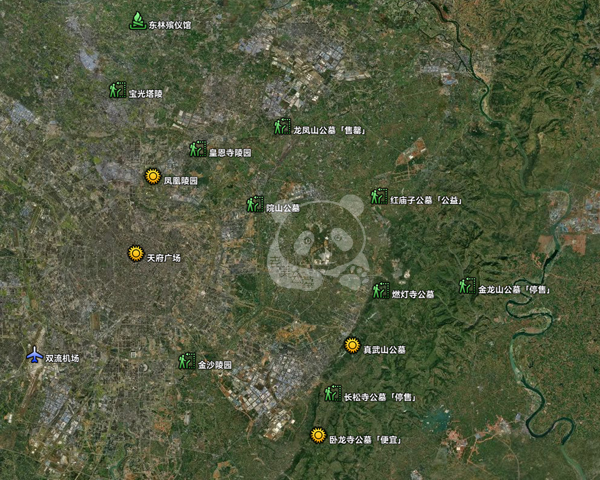
Task: Open the 长松寺公墓「停售」 marker icon
Action: (333, 394)
